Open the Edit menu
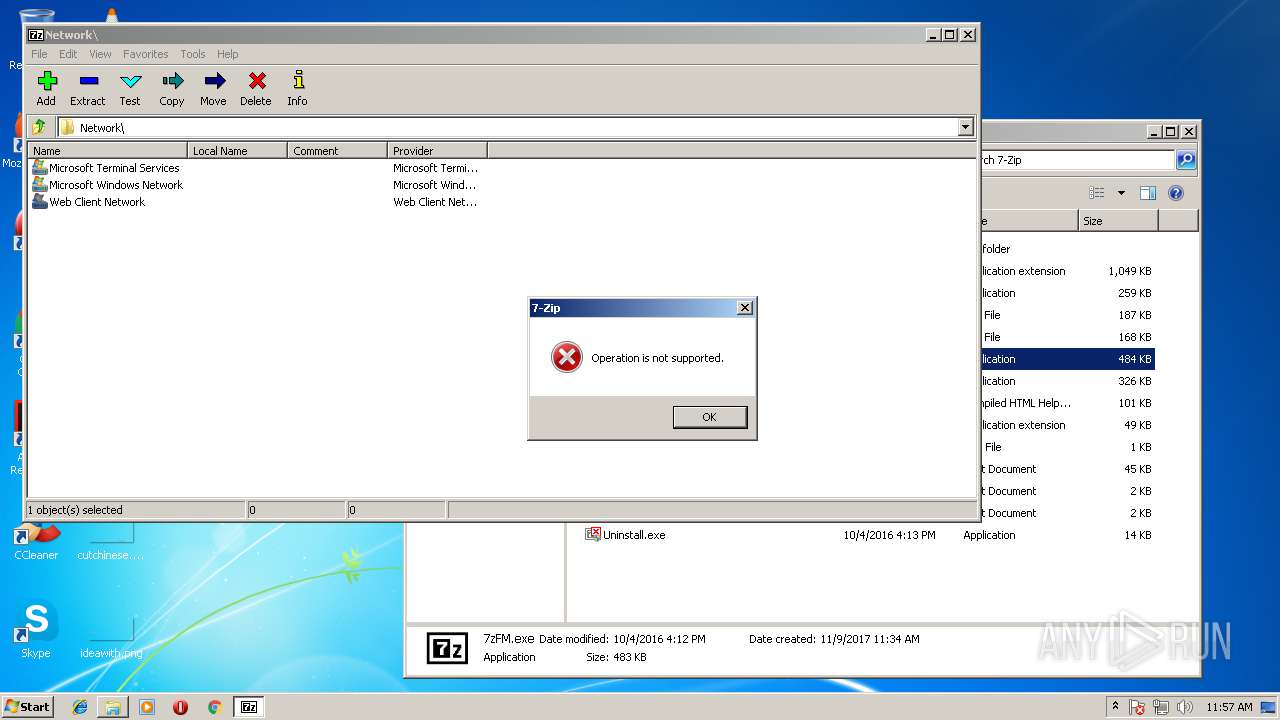Screen dimensions: 1280x720 point(68,54)
